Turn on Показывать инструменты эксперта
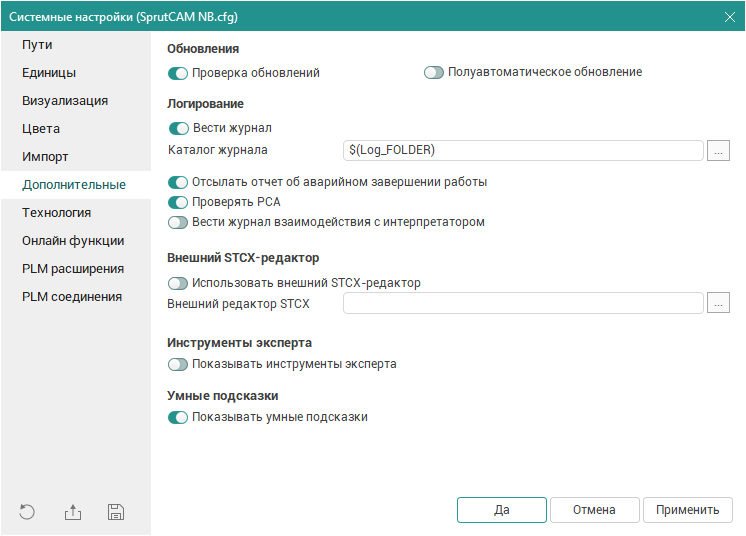 tap(178, 365)
